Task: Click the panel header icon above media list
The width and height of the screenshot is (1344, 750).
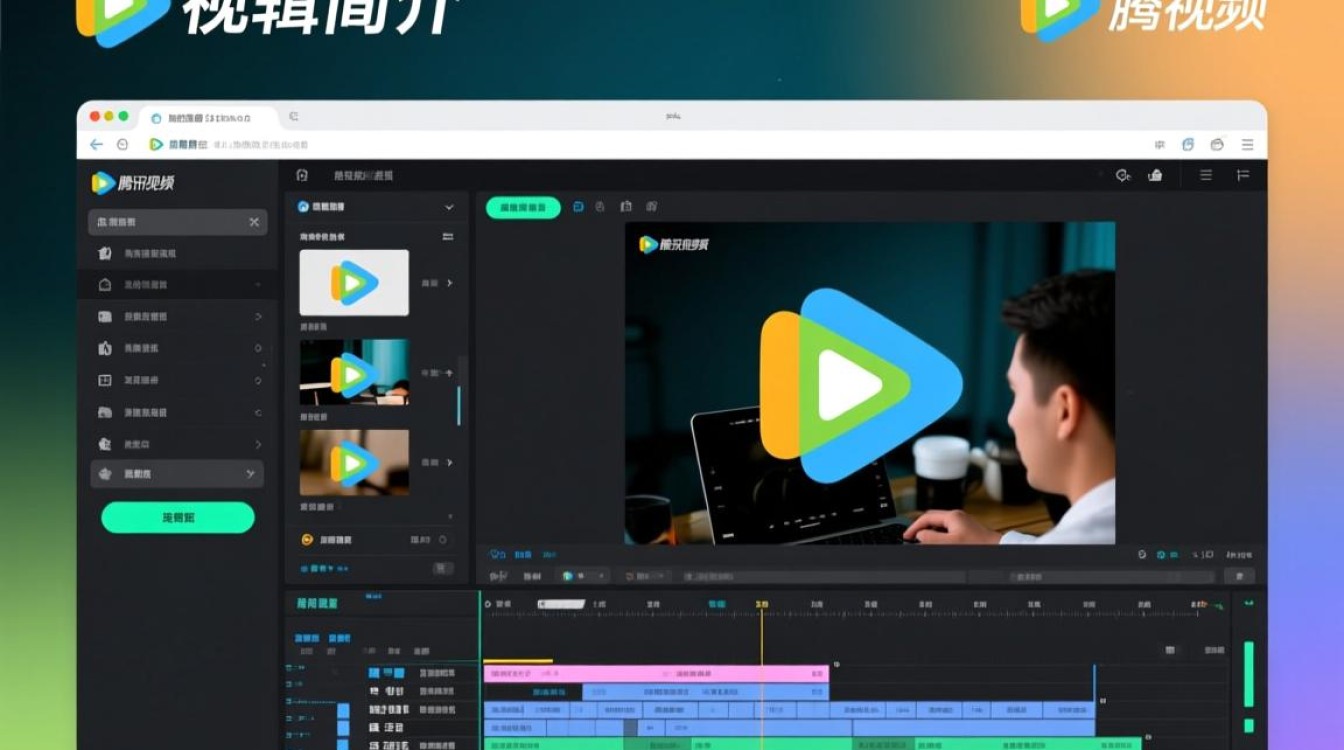Action: coord(302,176)
